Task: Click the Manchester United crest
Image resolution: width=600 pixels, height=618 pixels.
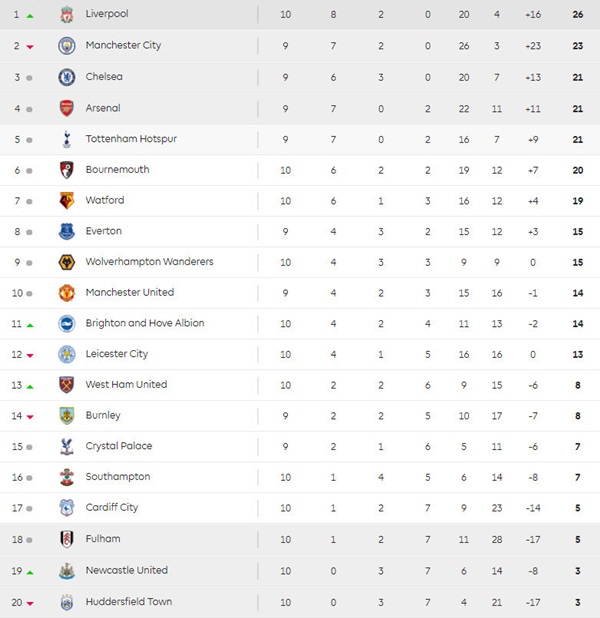Action: click(67, 293)
